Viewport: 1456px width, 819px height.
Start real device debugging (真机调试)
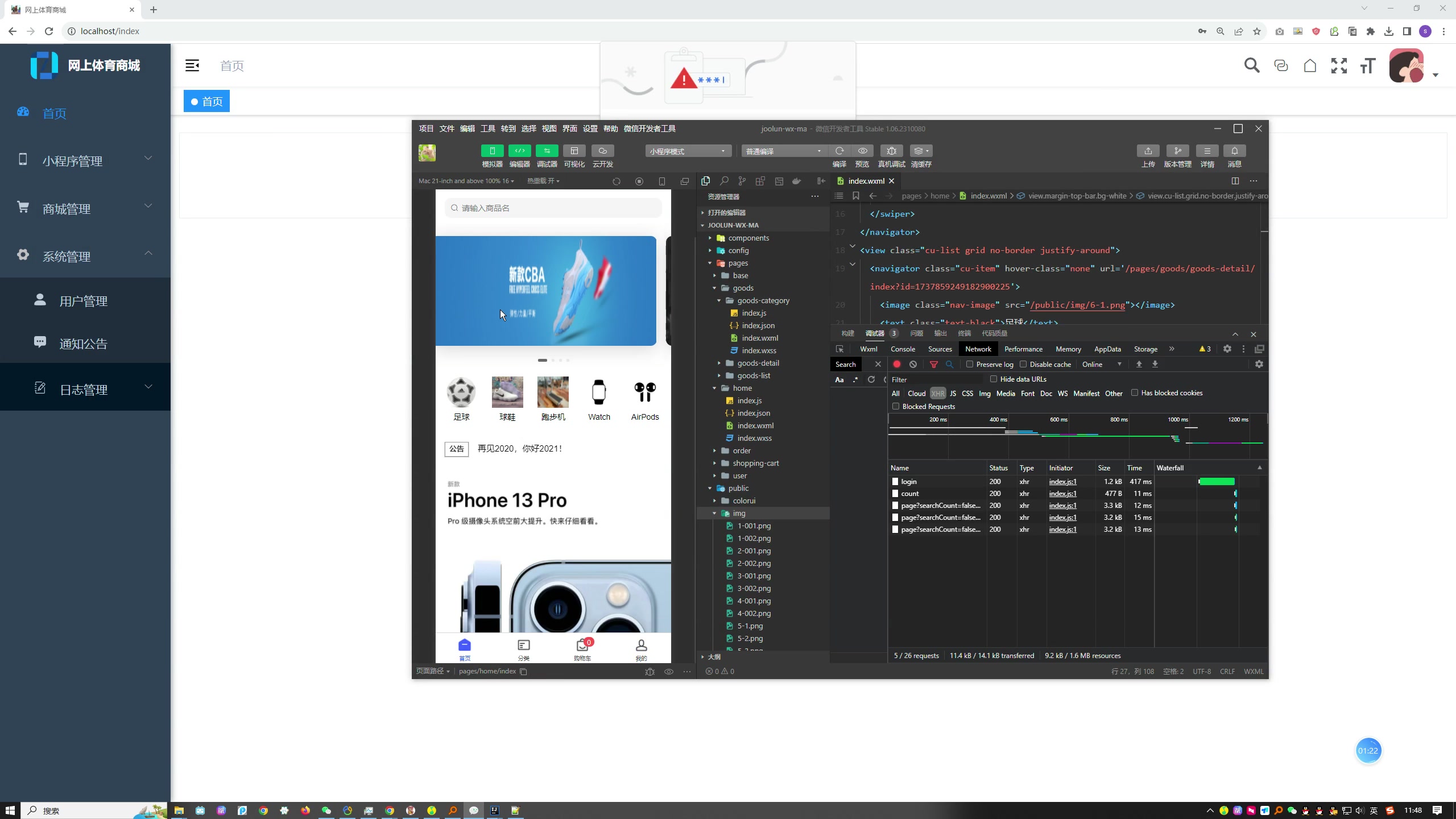pyautogui.click(x=891, y=151)
